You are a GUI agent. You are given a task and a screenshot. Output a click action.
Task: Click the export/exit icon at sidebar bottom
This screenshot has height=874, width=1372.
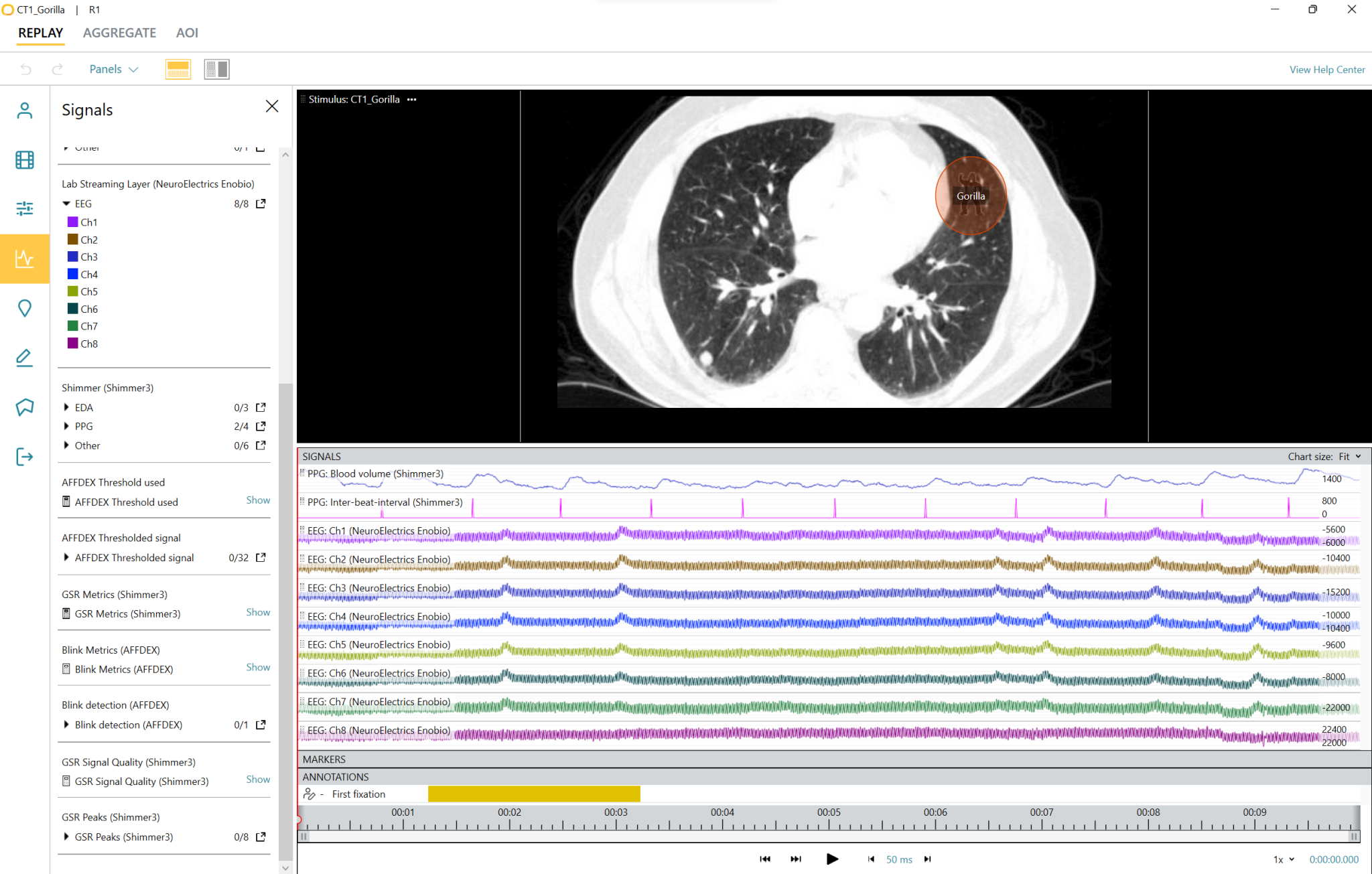tap(25, 456)
